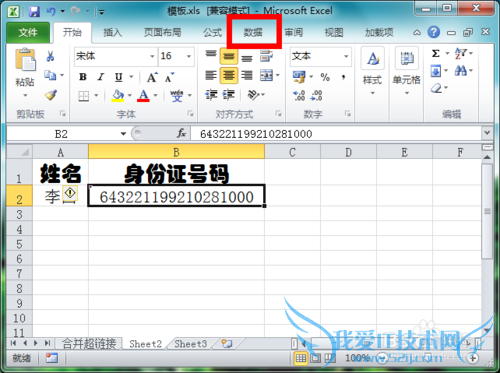Viewport: 500px width, 373px height.
Task: Align text left
Action: [x=211, y=75]
